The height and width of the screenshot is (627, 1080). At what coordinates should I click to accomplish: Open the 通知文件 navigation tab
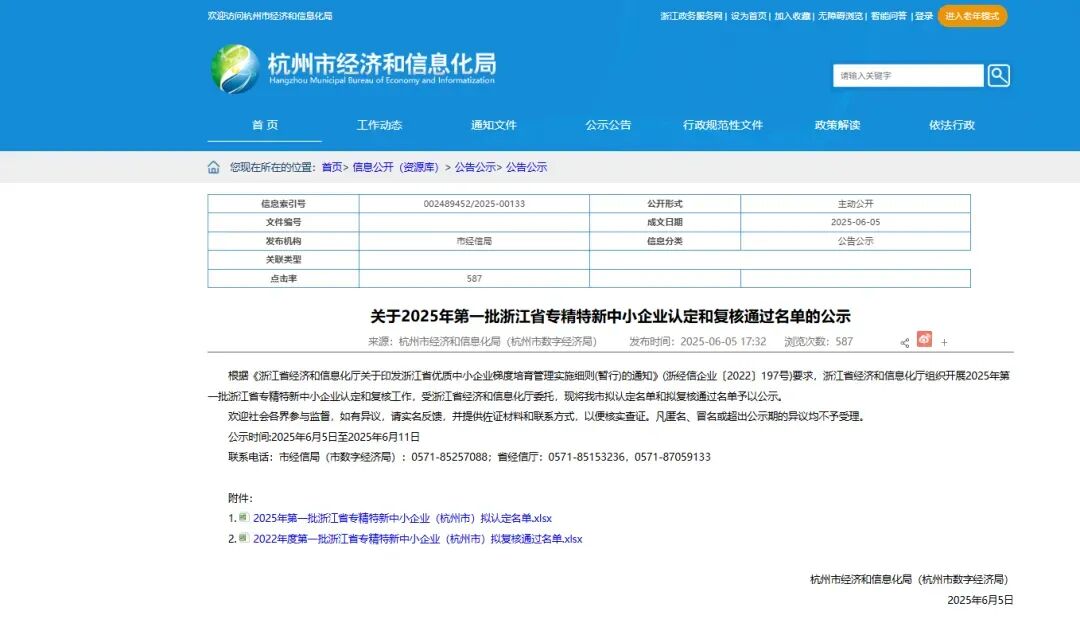click(x=493, y=125)
